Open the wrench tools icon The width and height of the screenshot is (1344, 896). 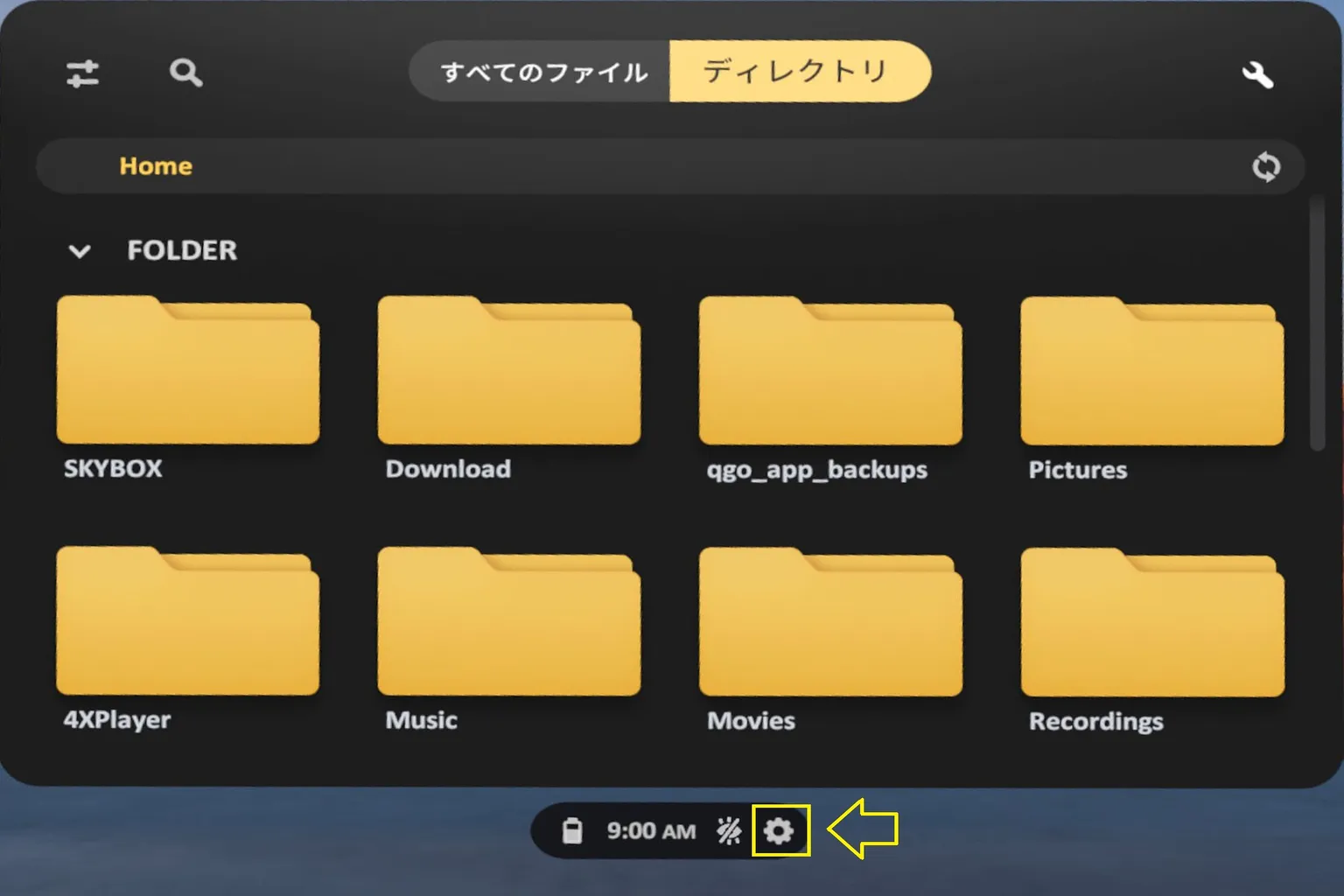coord(1257,75)
